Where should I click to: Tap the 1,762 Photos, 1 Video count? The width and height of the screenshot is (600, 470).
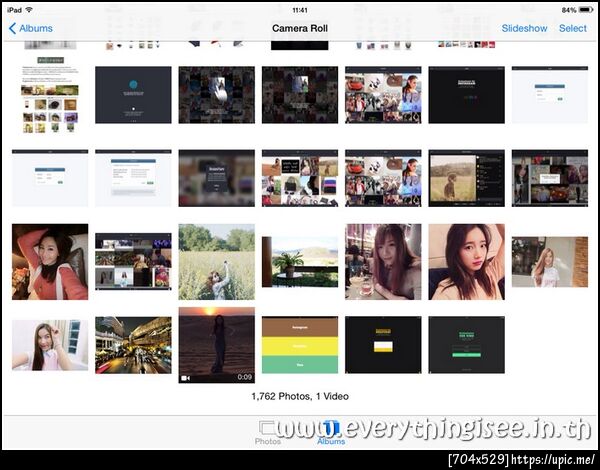(x=300, y=396)
